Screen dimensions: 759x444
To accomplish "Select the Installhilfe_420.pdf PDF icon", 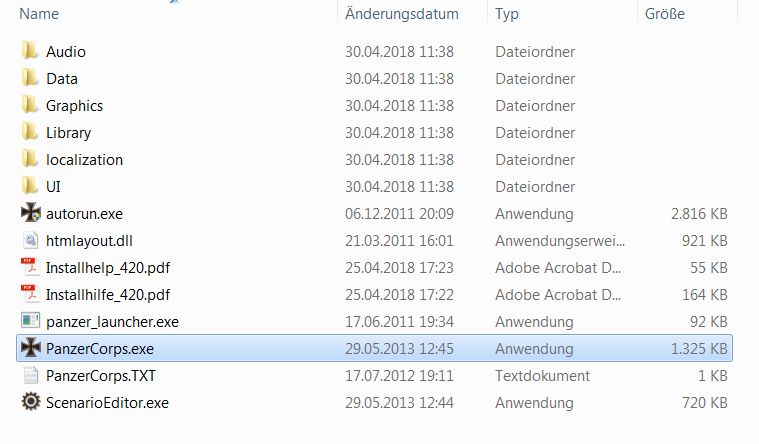I will pyautogui.click(x=30, y=294).
